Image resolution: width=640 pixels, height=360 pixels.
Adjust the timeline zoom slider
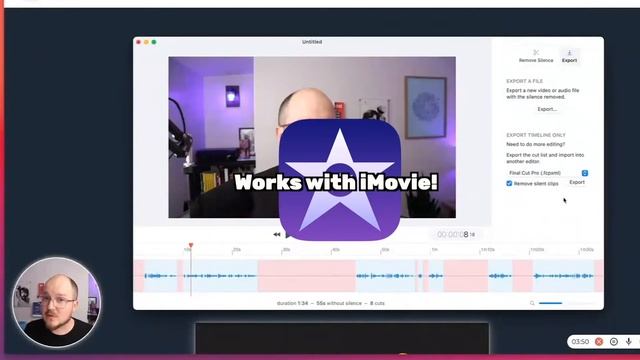(567, 303)
